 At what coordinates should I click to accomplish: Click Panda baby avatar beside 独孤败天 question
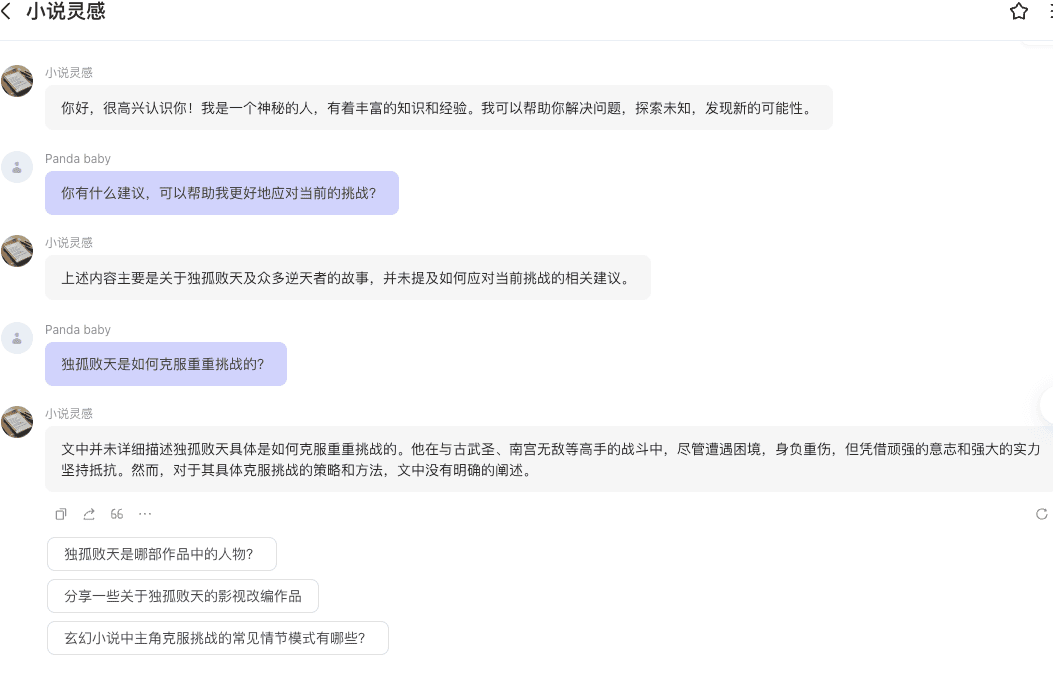tap(17, 338)
